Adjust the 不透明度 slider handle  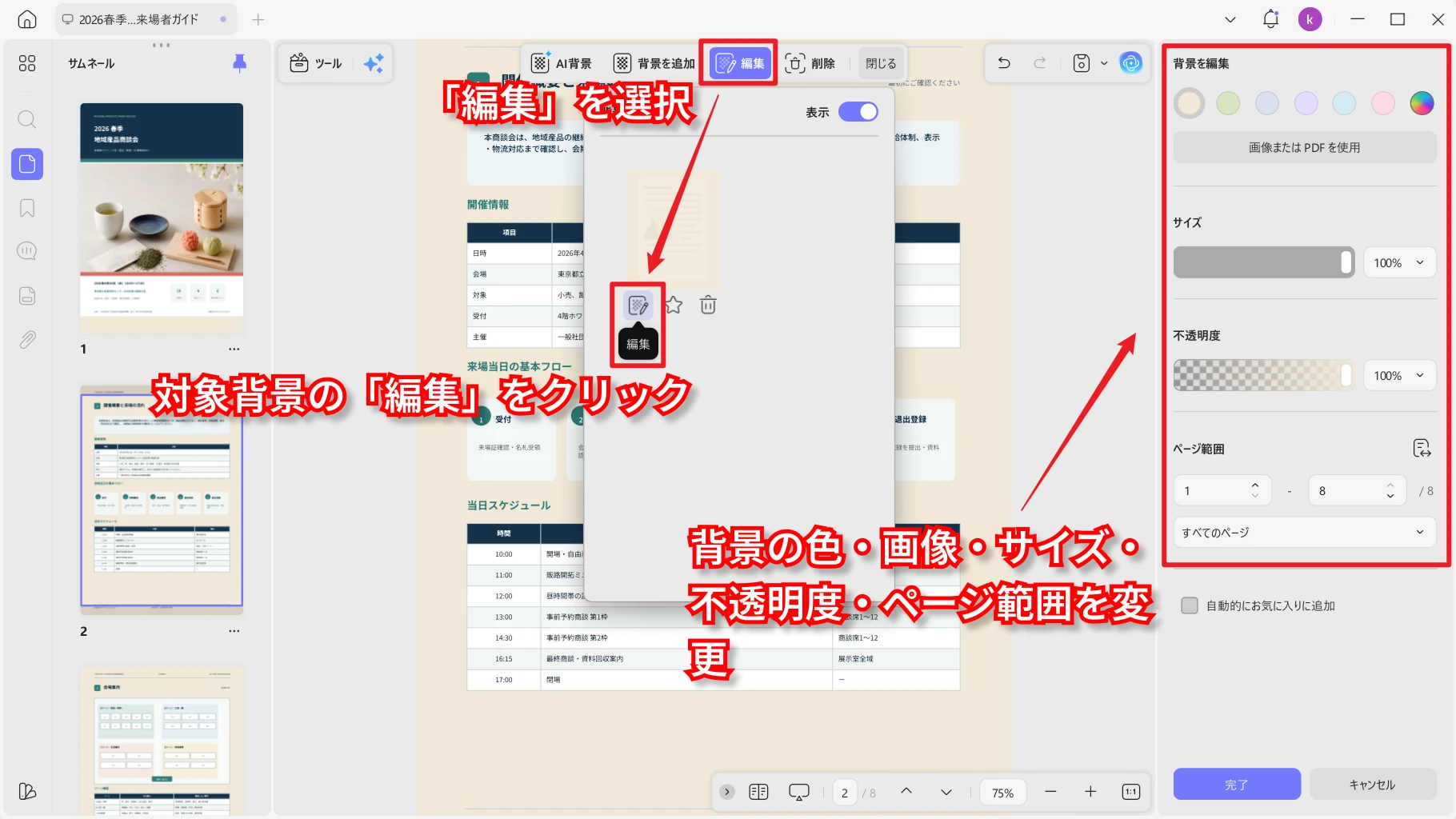click(x=1346, y=375)
